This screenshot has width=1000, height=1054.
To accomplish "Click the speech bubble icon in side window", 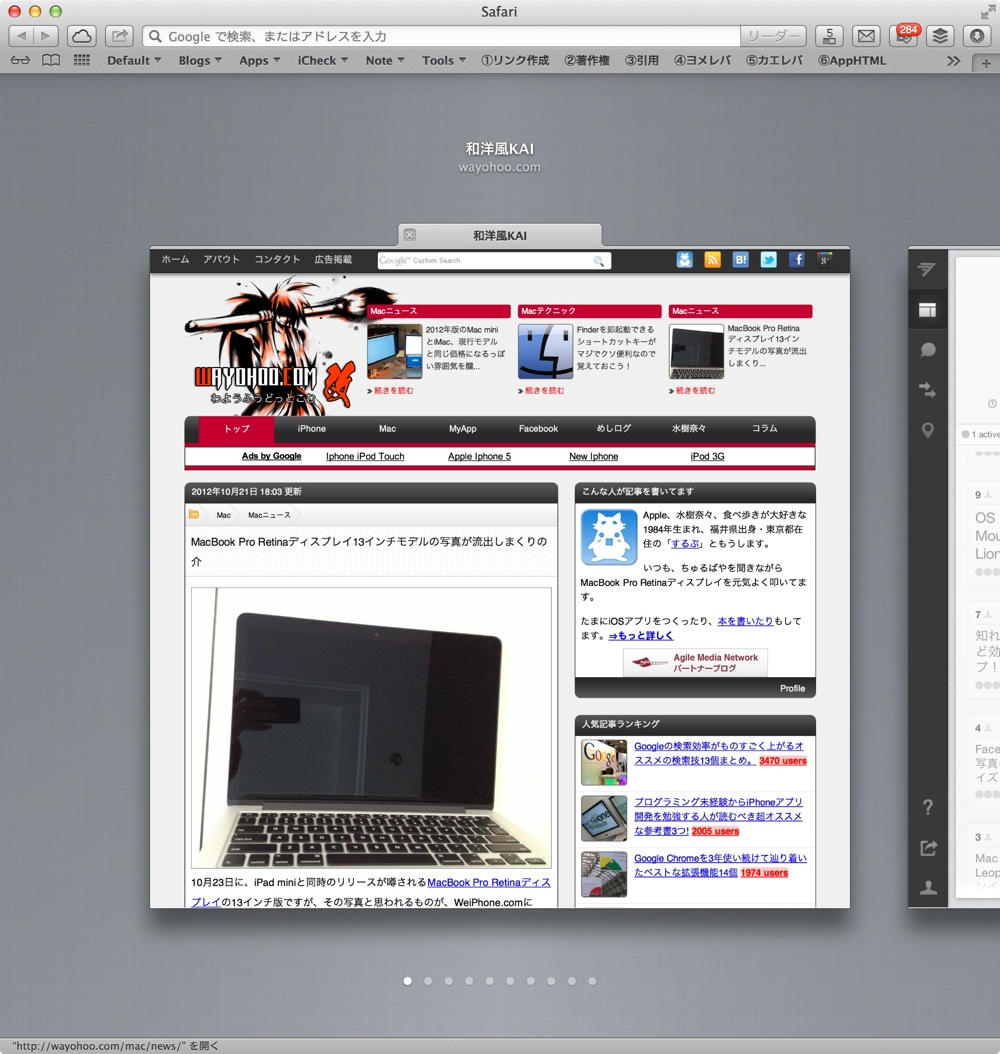I will pyautogui.click(x=927, y=350).
